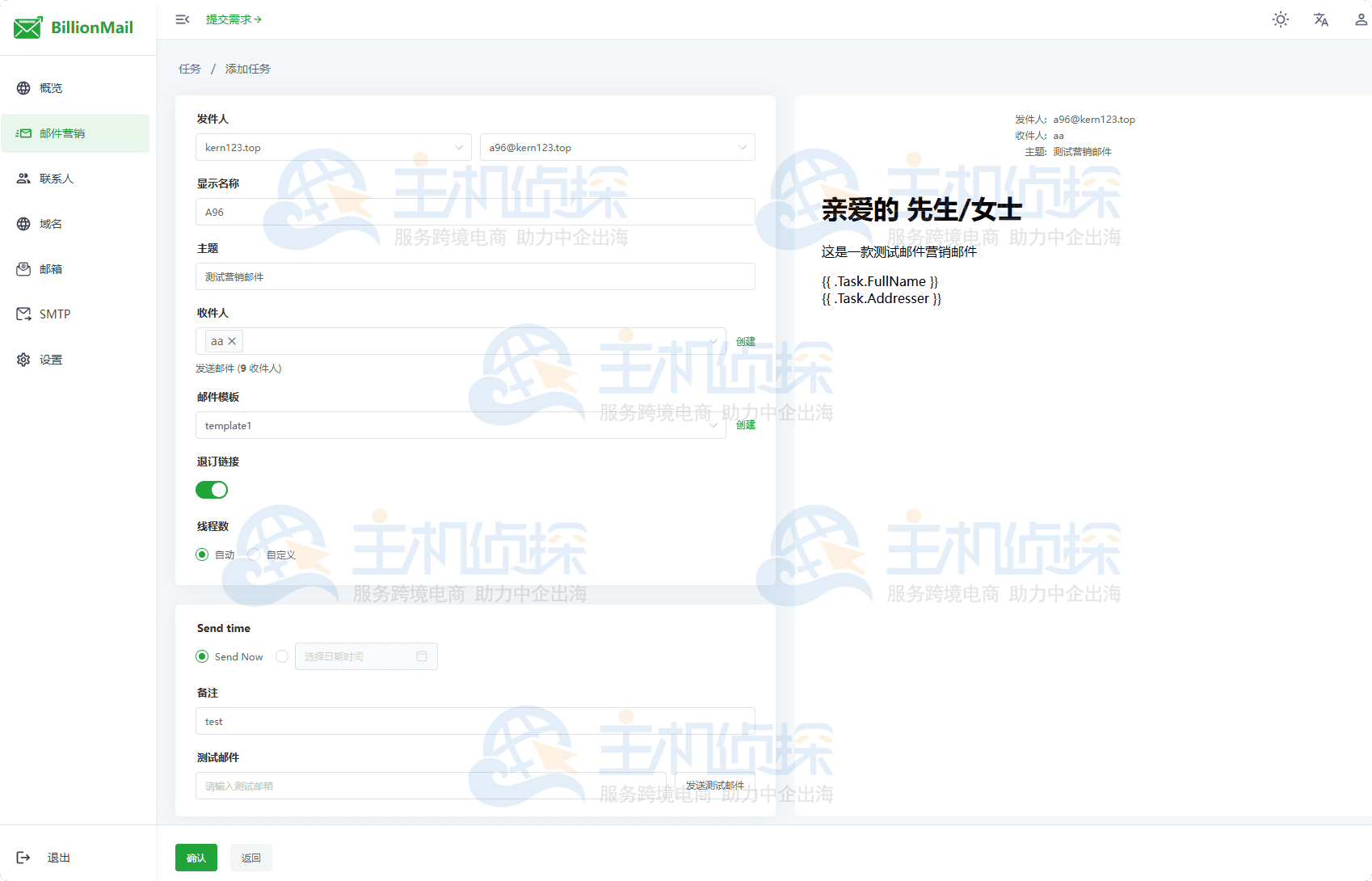The width and height of the screenshot is (1372, 881).
Task: Open the language switcher icon
Action: point(1320,19)
